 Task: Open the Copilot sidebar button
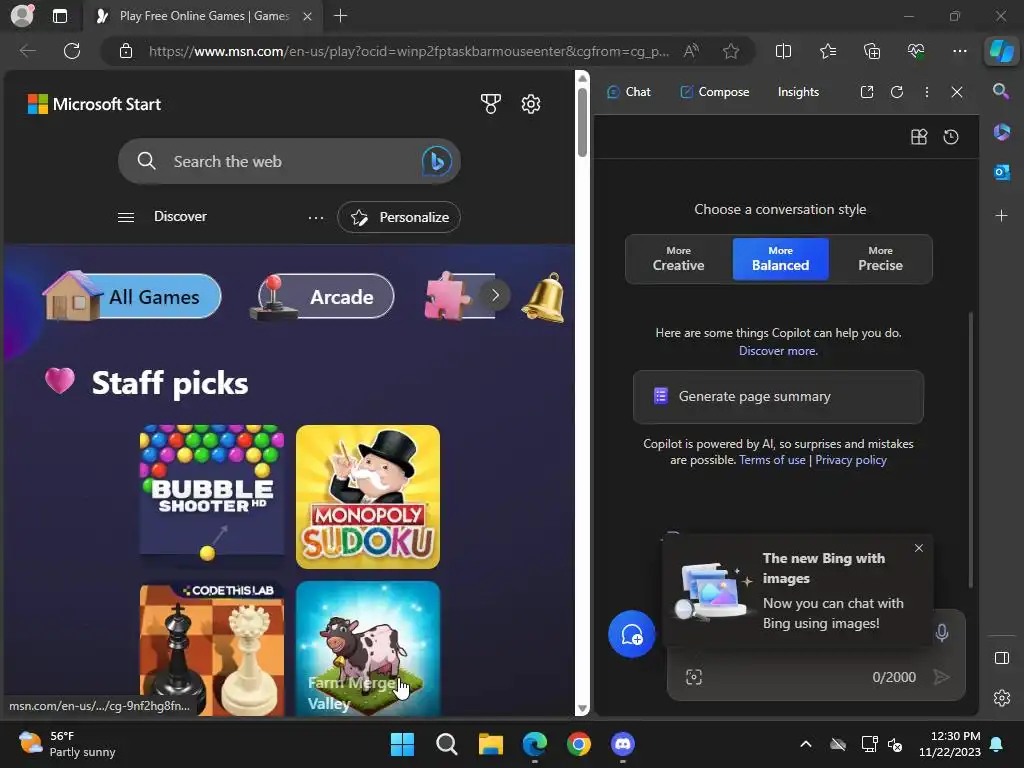[1001, 51]
